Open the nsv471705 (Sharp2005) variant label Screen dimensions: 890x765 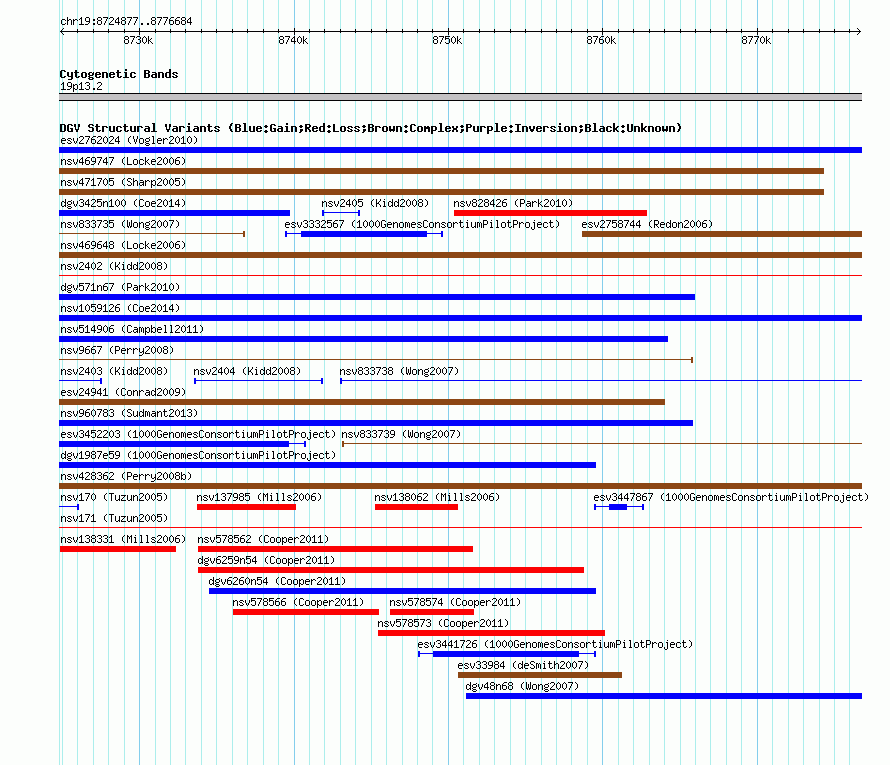pos(123,182)
